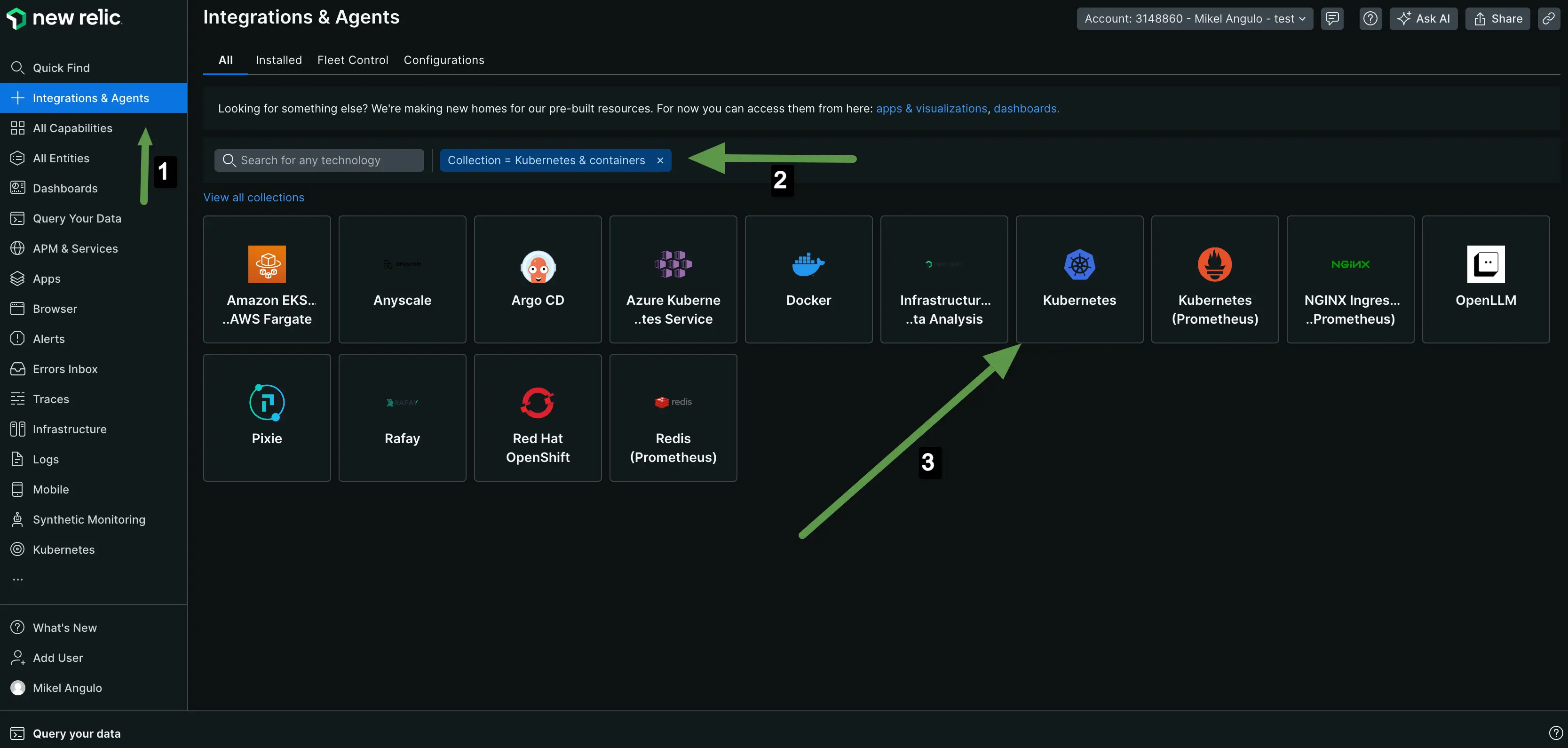Image resolution: width=1568 pixels, height=748 pixels.
Task: Click the help question-mark icon
Action: click(1371, 18)
